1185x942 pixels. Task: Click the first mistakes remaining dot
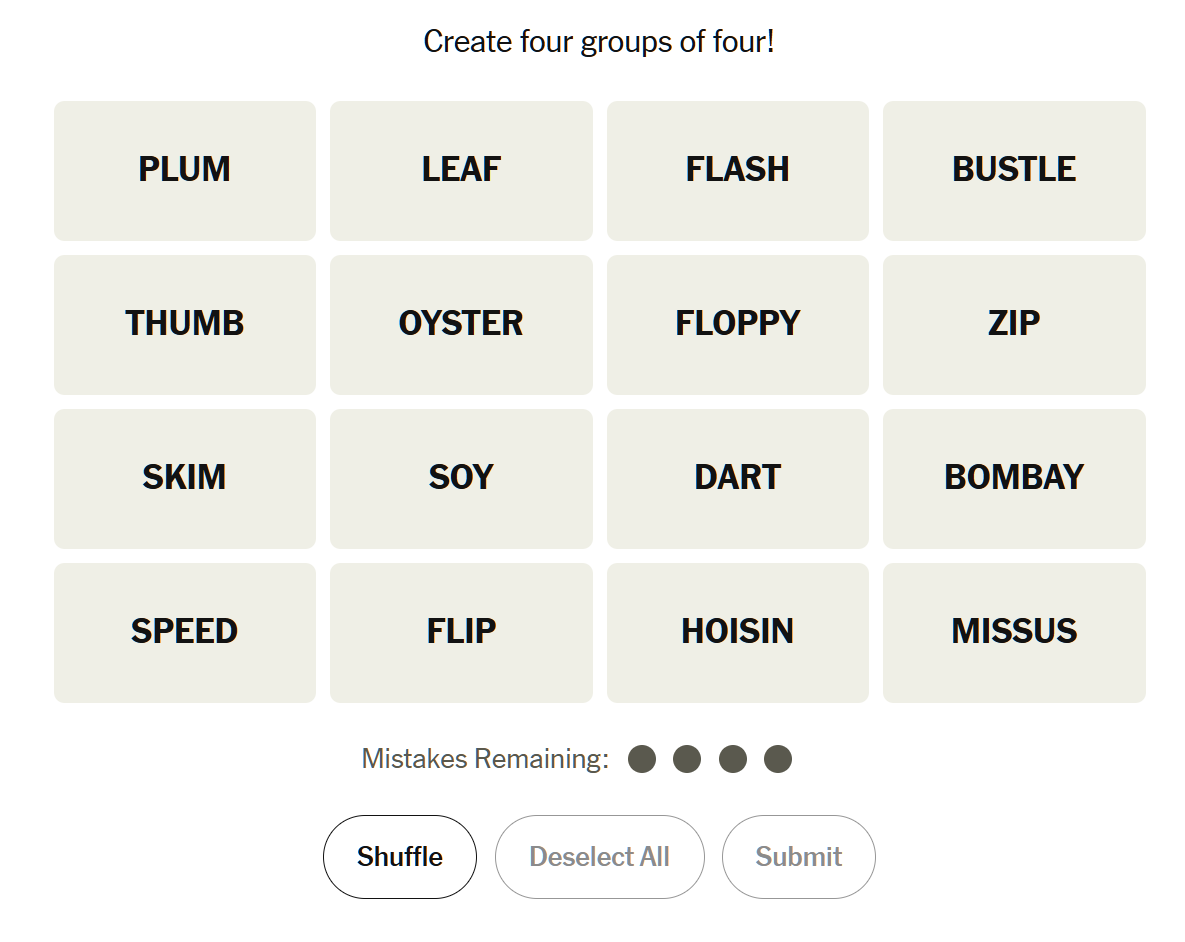pos(642,759)
